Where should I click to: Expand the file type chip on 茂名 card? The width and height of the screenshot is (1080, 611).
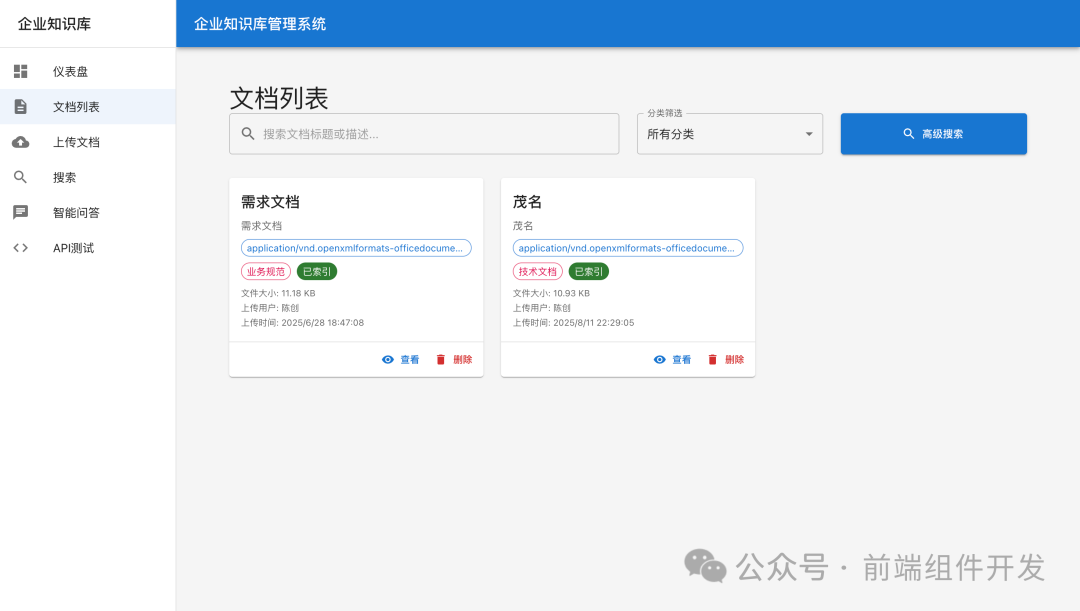click(627, 247)
